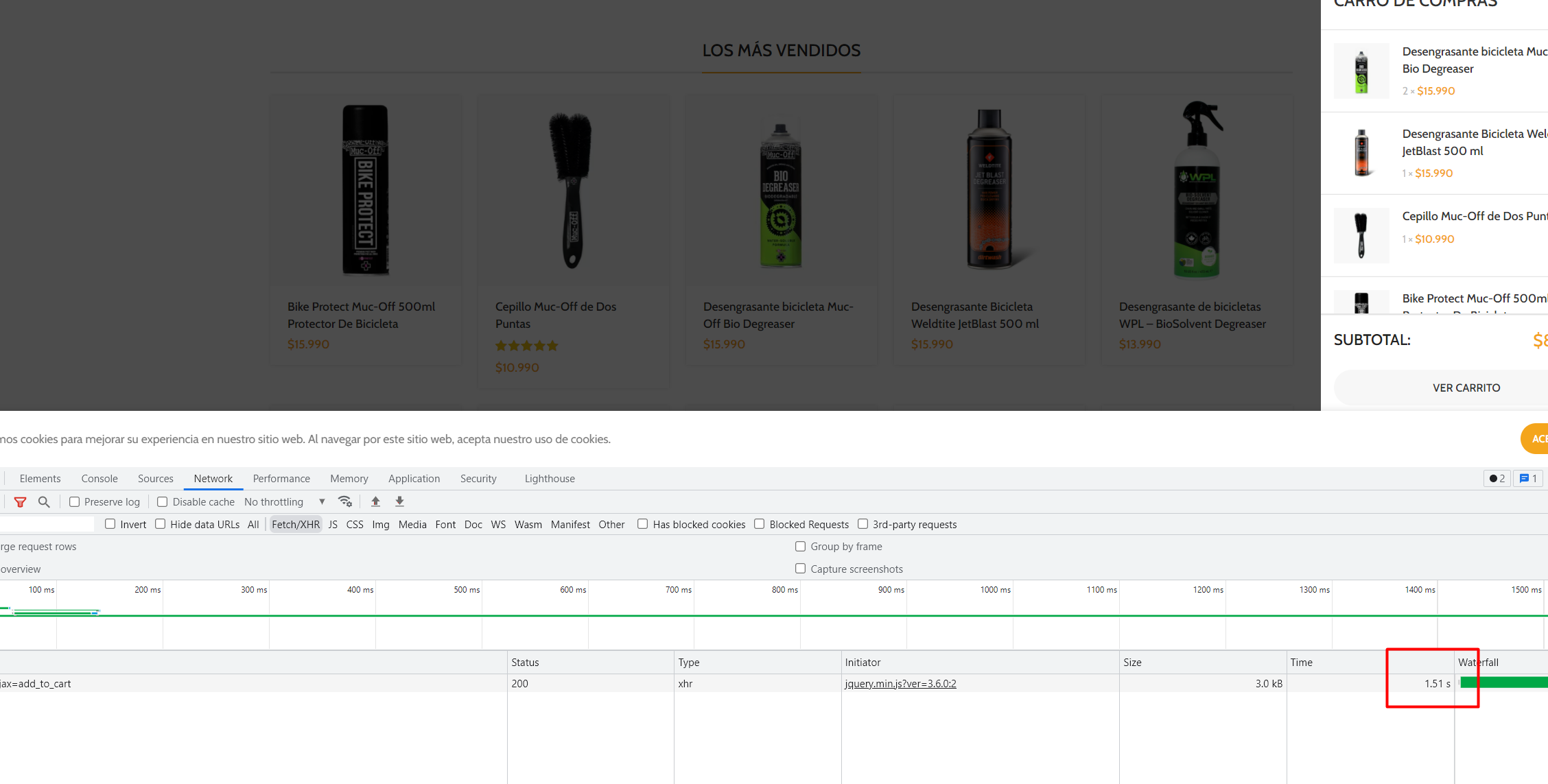Open WPL BioSolvent Degreaser product title

click(x=1193, y=316)
